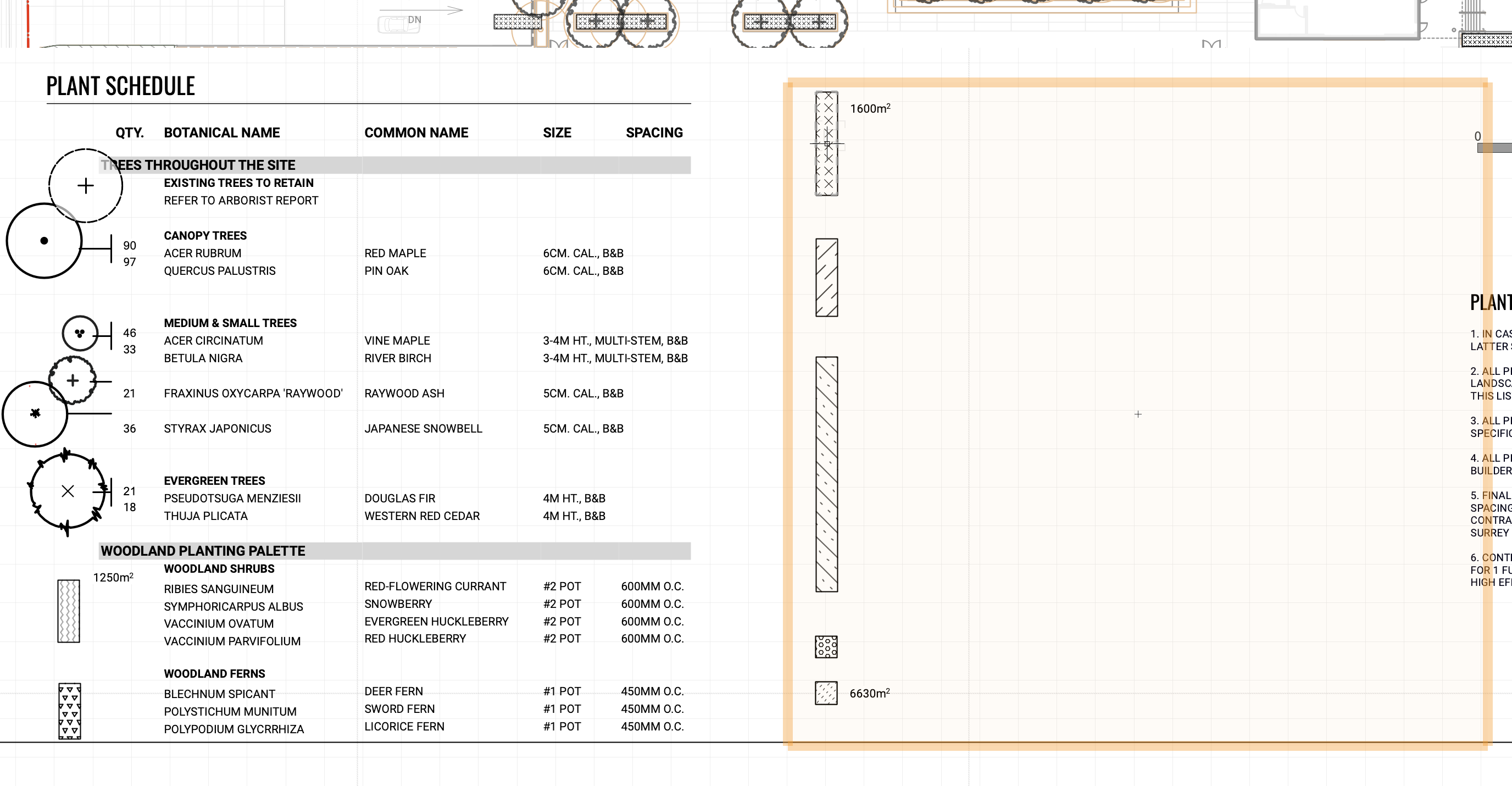The width and height of the screenshot is (1512, 786).
Task: Select the woodland shrubs hatch swatch
Action: coord(69,611)
